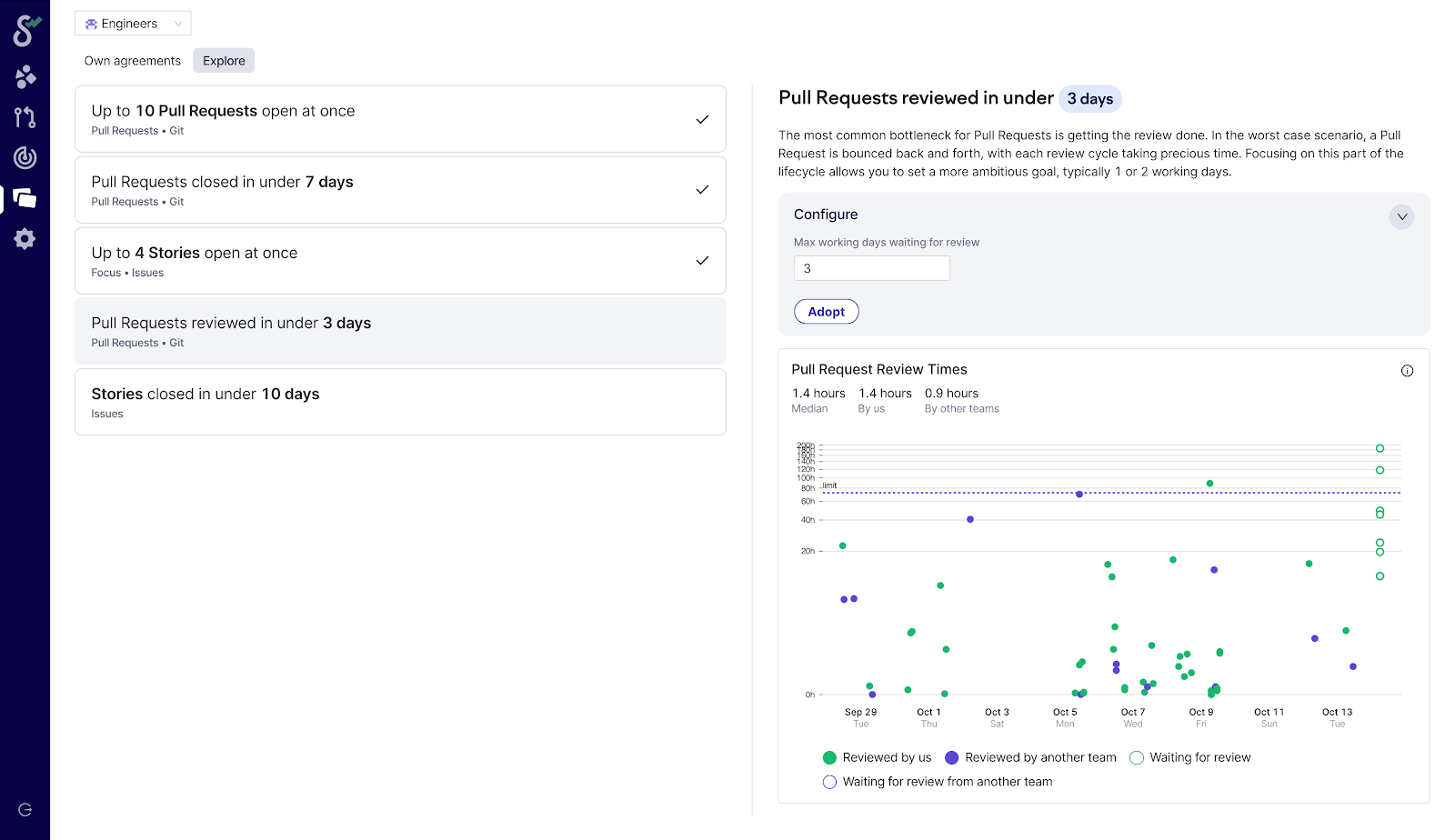Click the Adopt button
This screenshot has height=840, width=1455.
coord(826,312)
